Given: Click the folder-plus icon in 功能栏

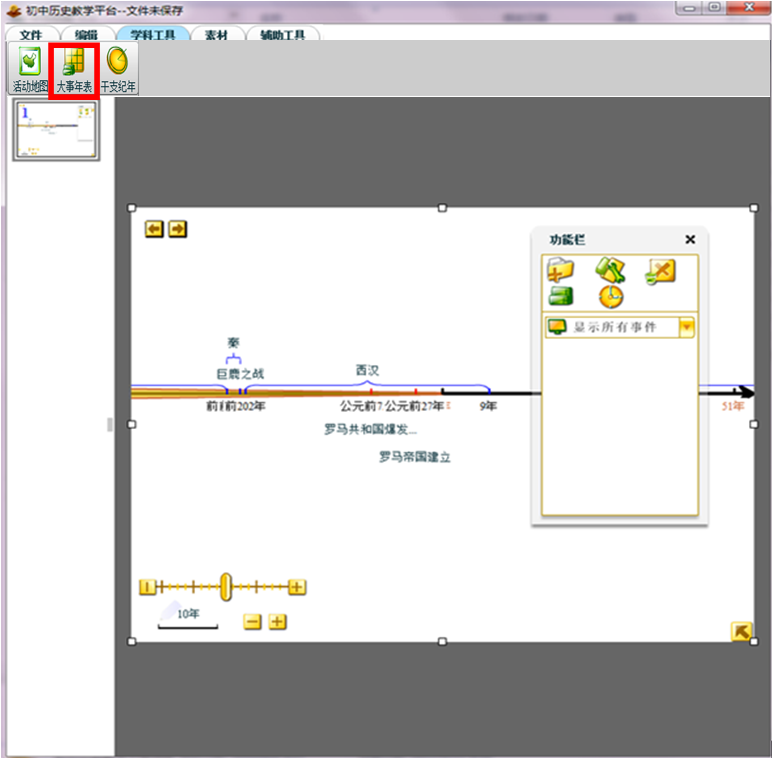Looking at the screenshot, I should 559,270.
